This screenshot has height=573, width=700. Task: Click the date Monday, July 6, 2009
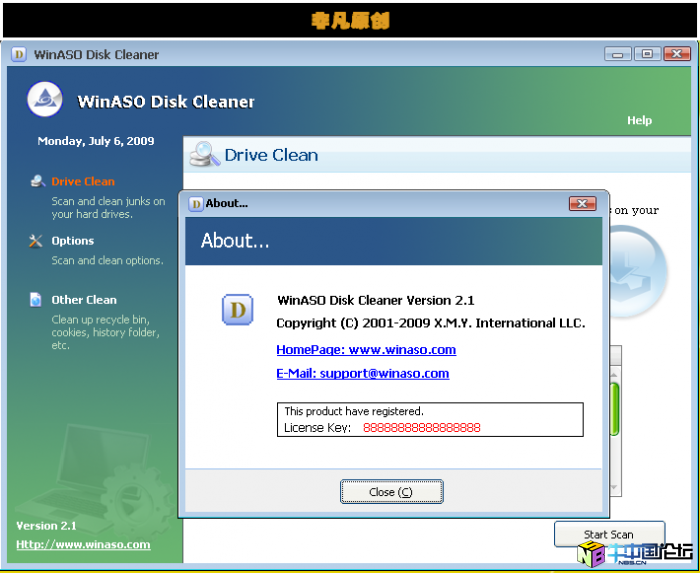[x=96, y=141]
